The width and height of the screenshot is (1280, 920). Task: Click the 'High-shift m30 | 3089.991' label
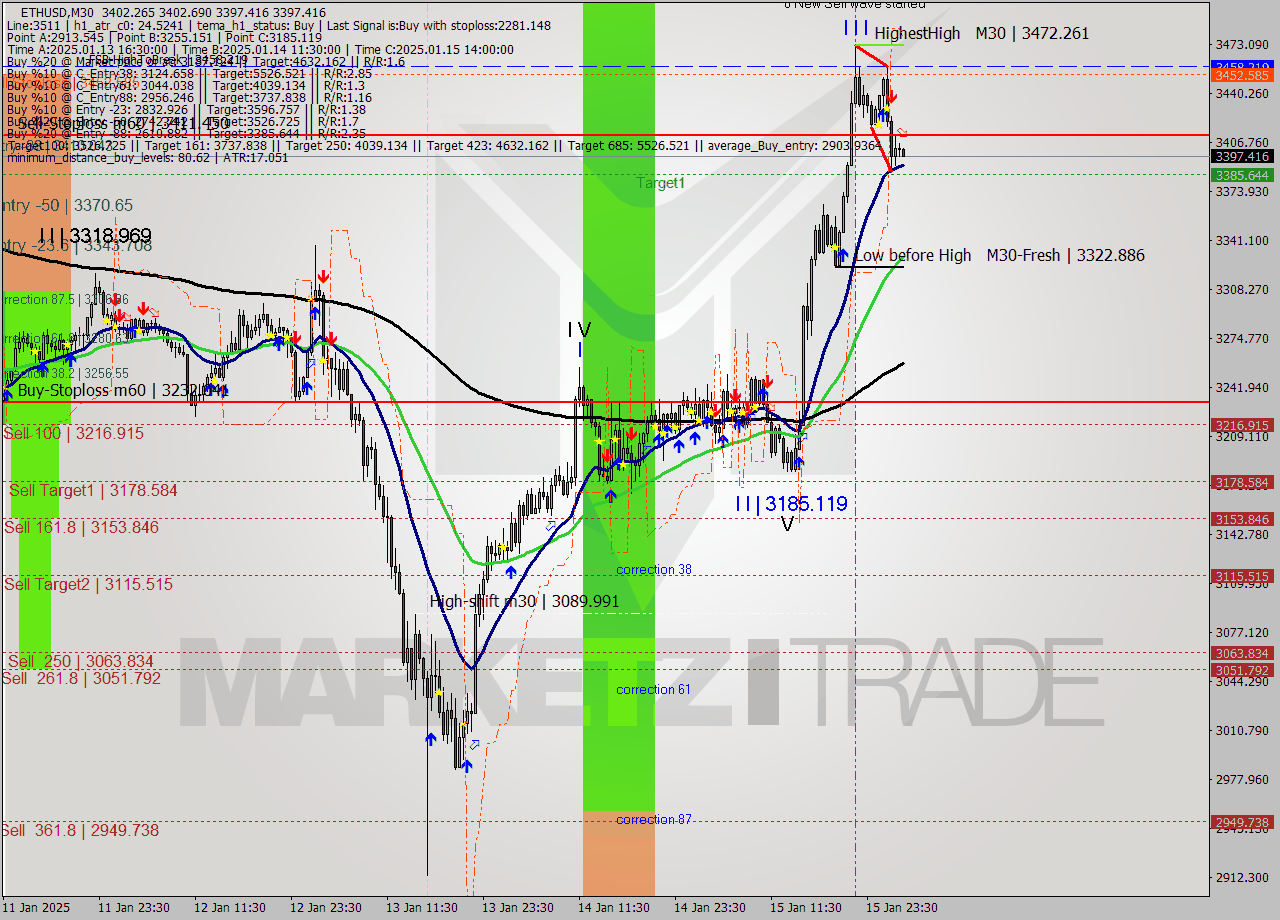pos(524,601)
